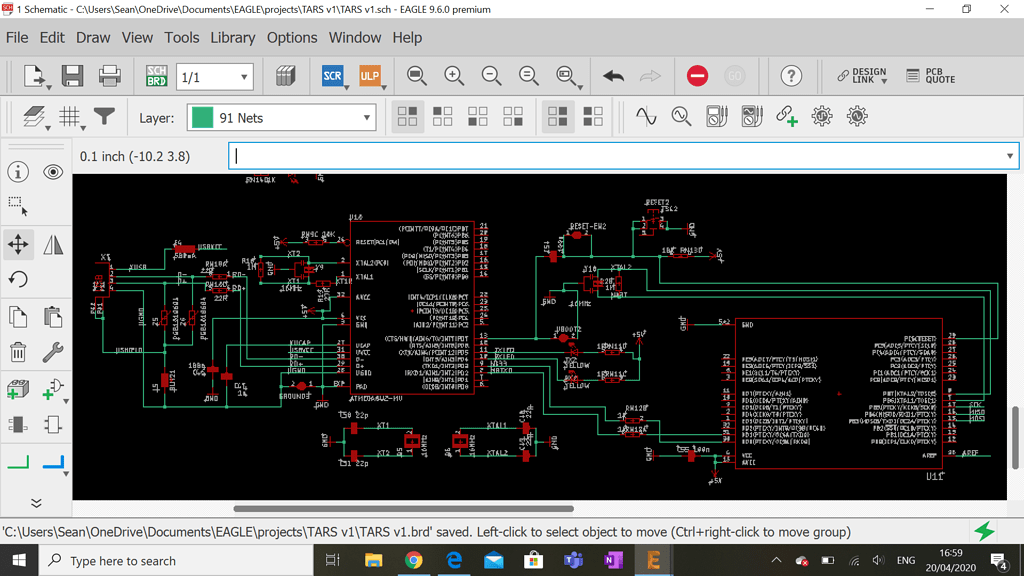Open the SCR script tool
This screenshot has width=1024, height=576.
pos(332,75)
